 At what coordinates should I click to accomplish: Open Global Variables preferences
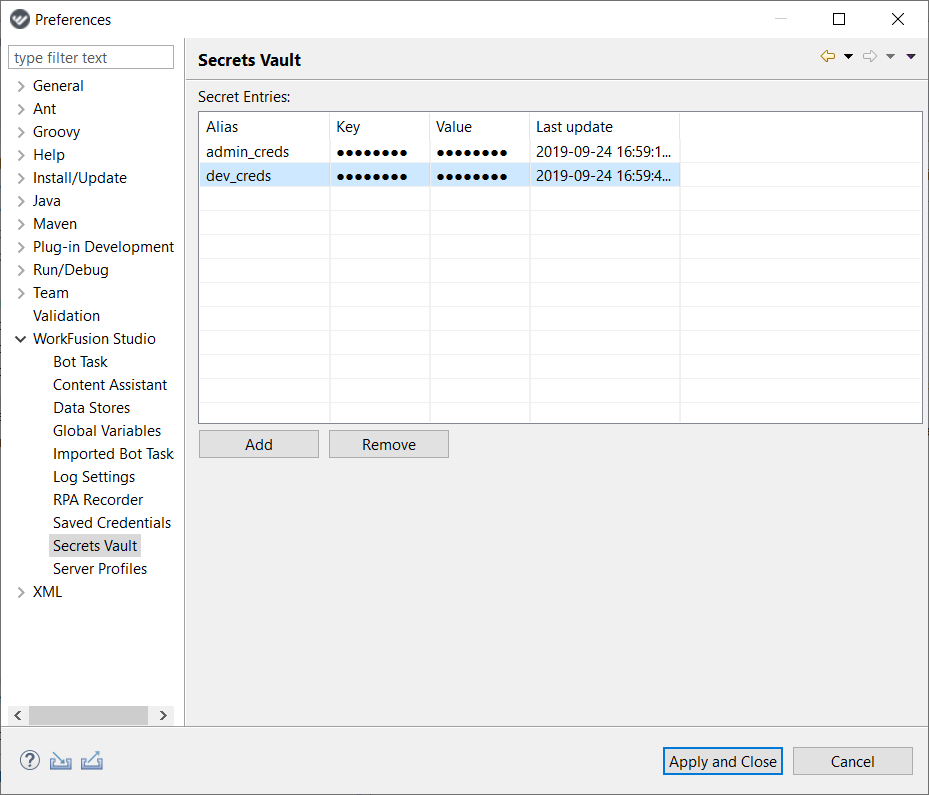click(x=107, y=431)
